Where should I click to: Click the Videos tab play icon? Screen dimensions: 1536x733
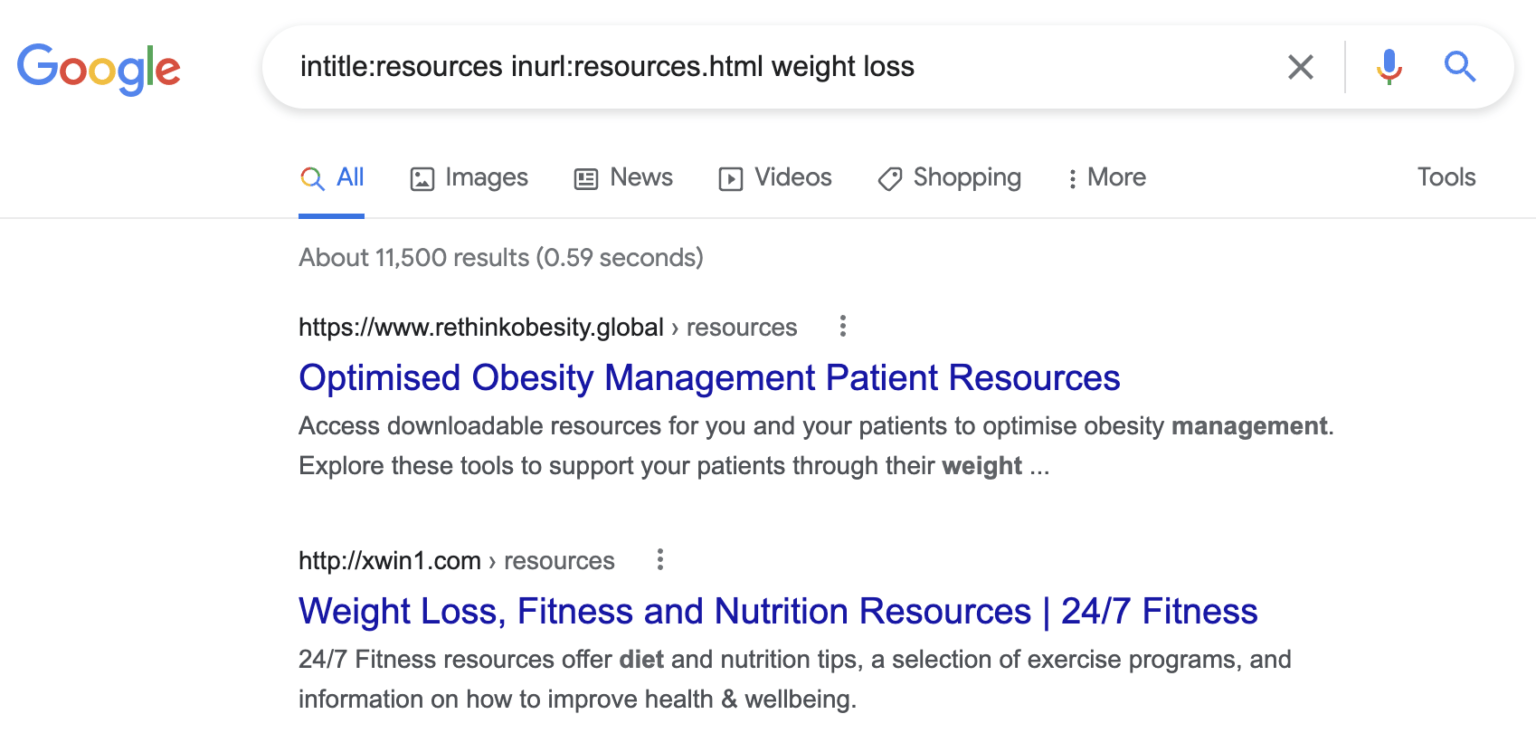tap(731, 179)
